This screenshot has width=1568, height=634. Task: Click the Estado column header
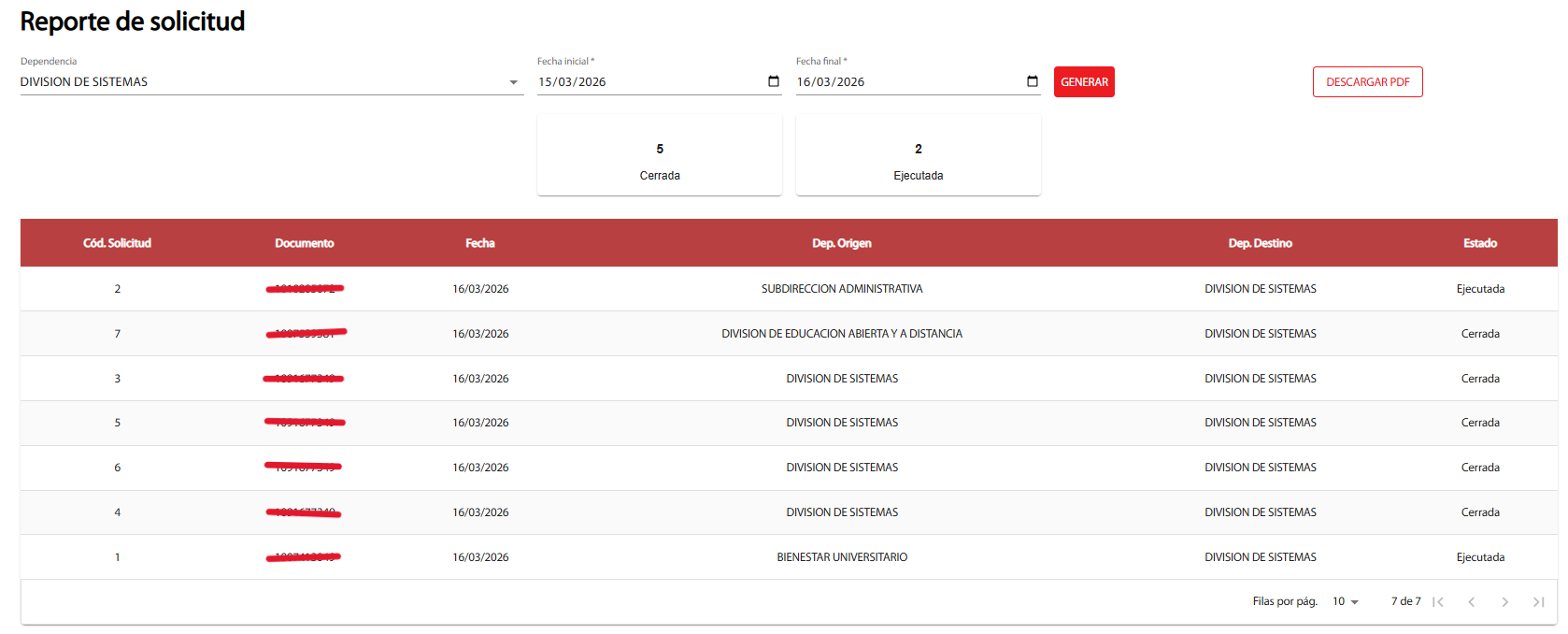[1480, 243]
